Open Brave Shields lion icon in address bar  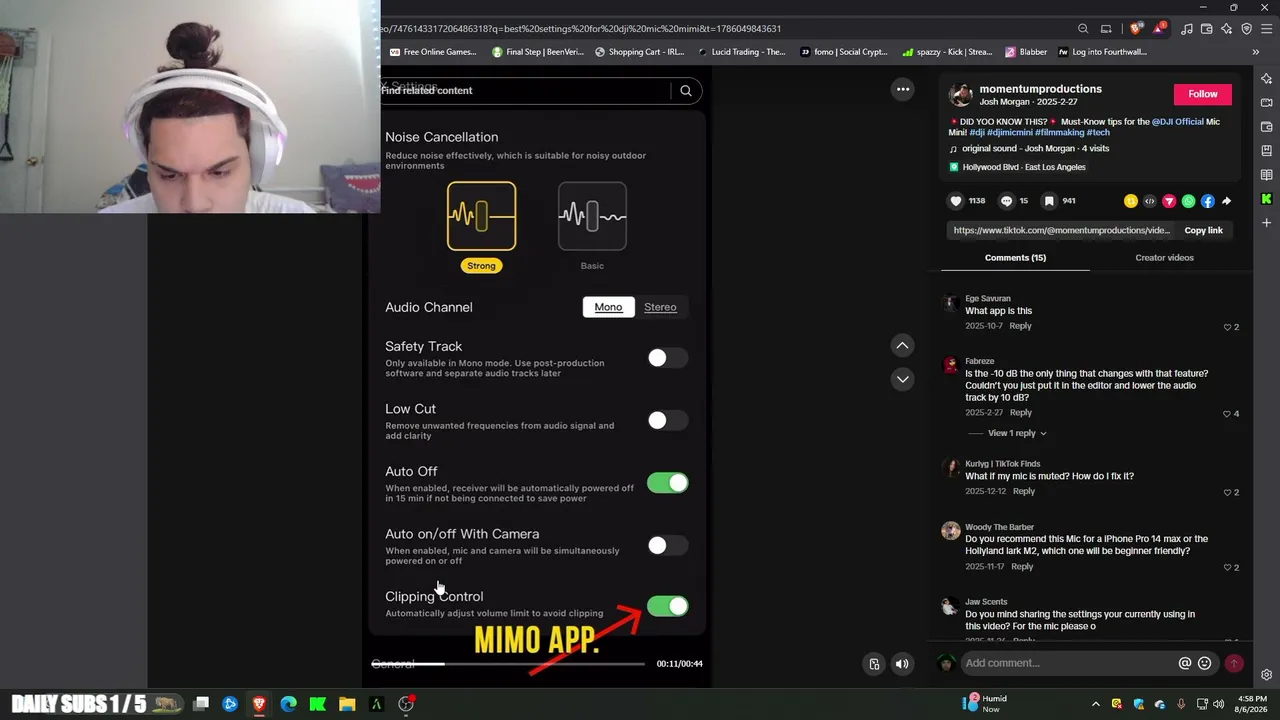(x=1135, y=29)
